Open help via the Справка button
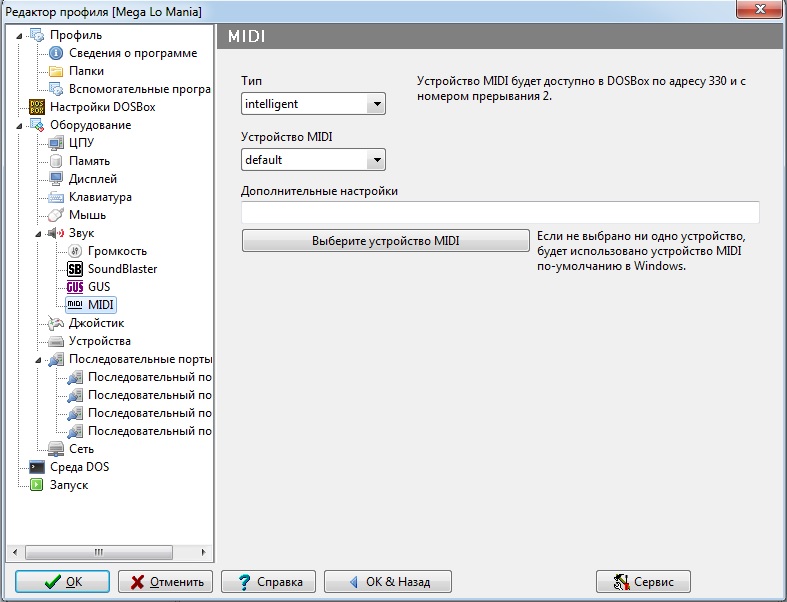This screenshot has height=602, width=787. [269, 581]
